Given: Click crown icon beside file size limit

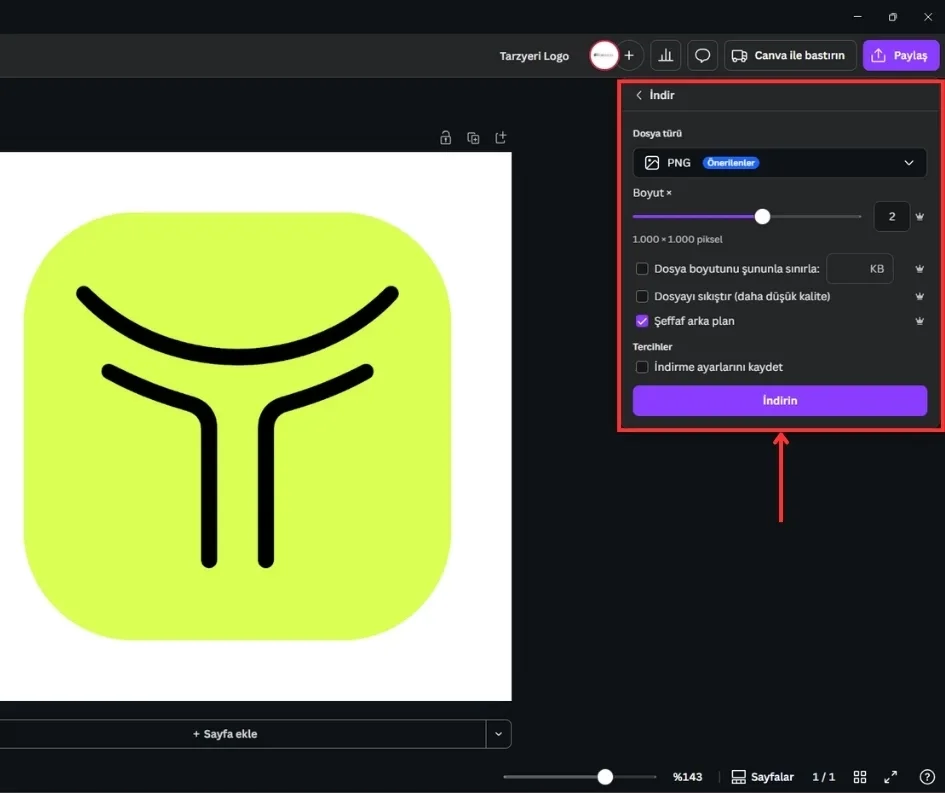Looking at the screenshot, I should pos(920,269).
